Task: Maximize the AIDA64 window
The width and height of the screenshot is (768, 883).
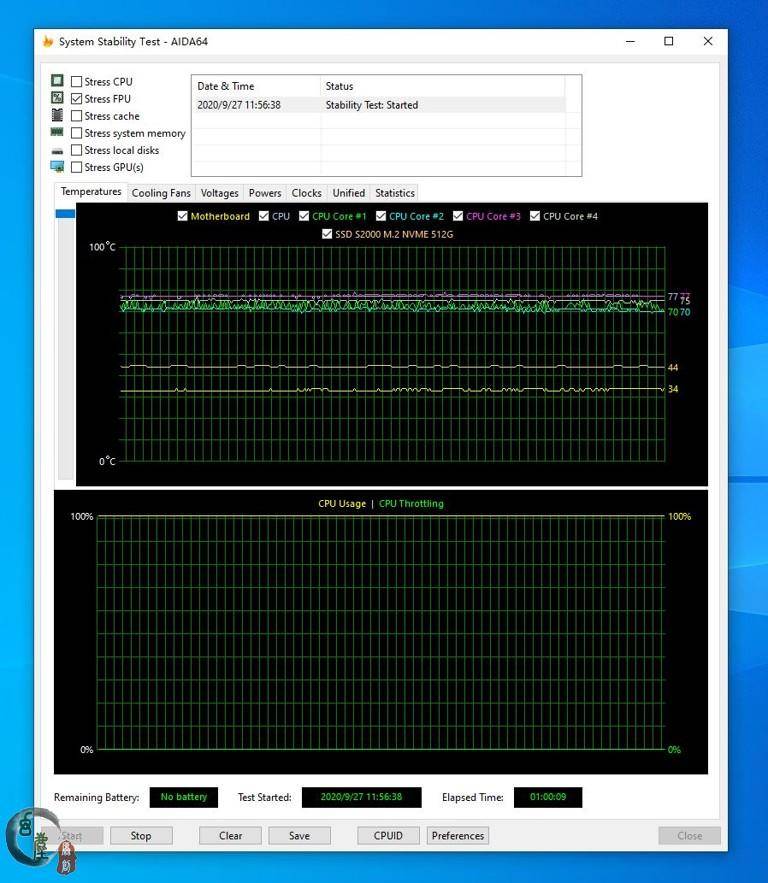Action: click(x=669, y=41)
